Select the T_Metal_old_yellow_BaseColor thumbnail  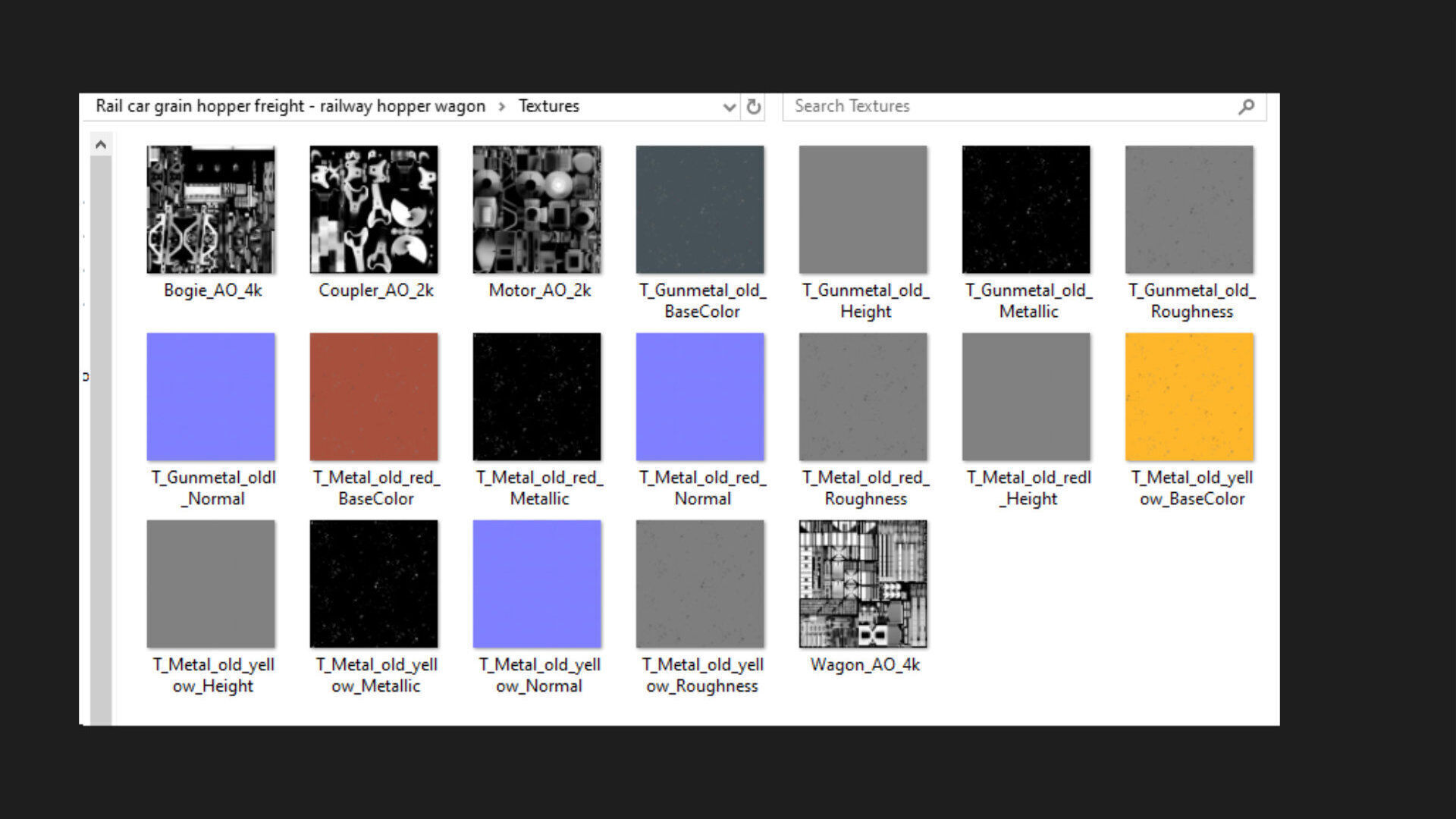1189,397
